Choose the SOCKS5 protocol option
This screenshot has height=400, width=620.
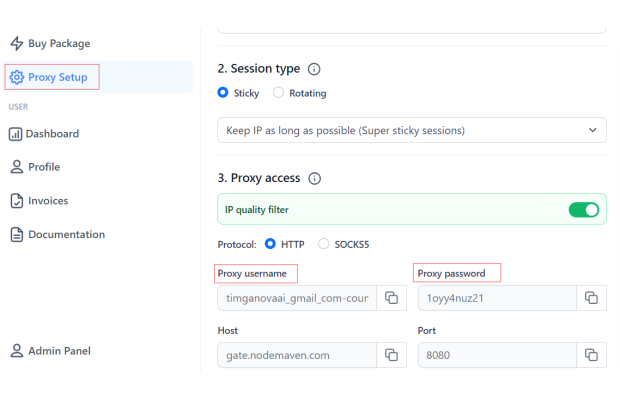324,244
